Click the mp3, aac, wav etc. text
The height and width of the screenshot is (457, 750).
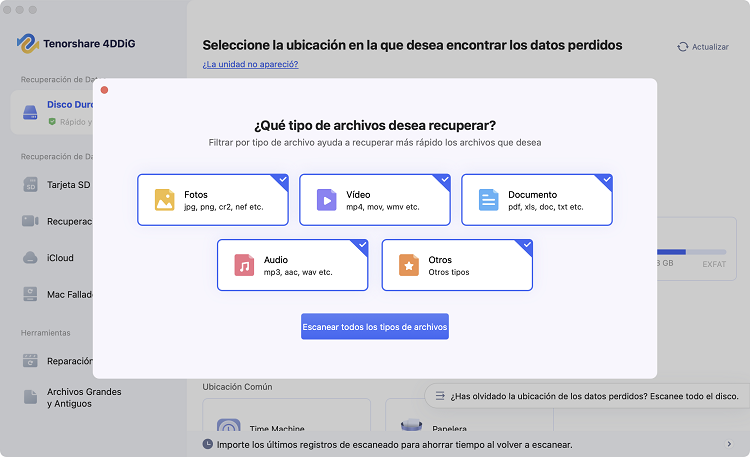(x=298, y=272)
